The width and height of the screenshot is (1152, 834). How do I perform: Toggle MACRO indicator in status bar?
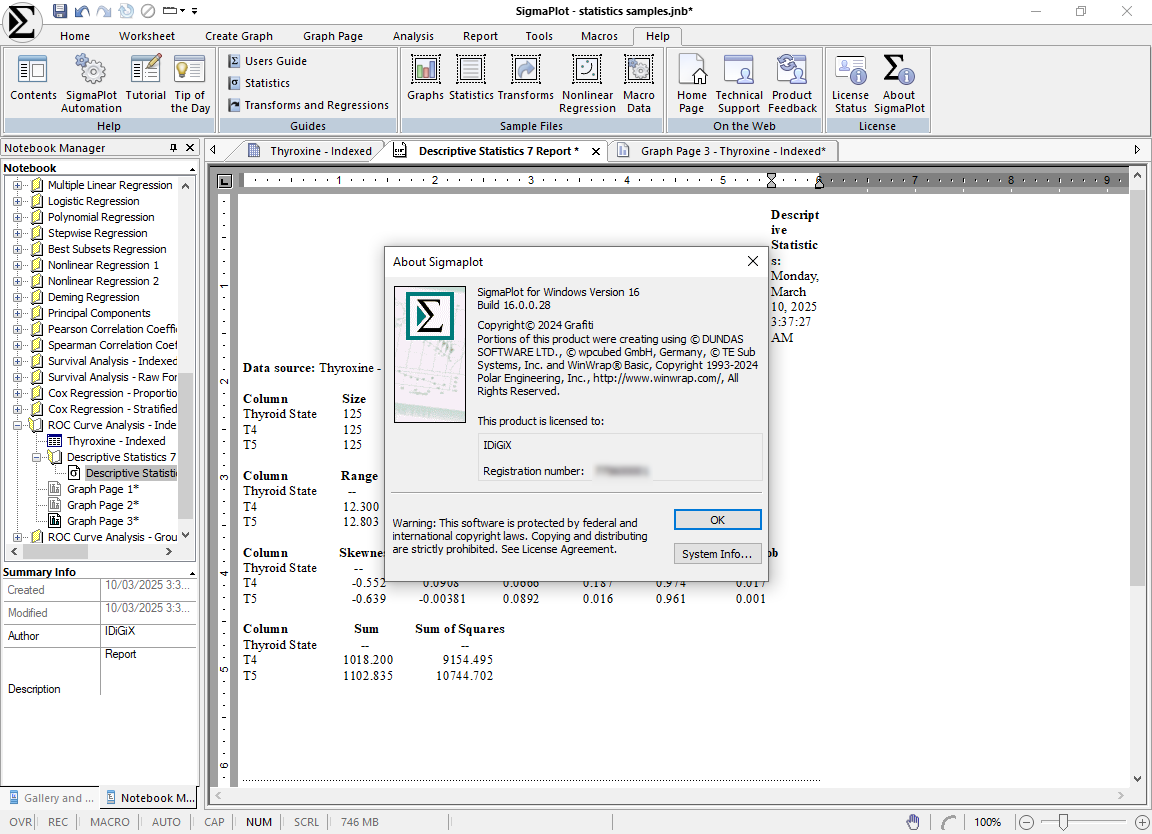click(x=109, y=822)
